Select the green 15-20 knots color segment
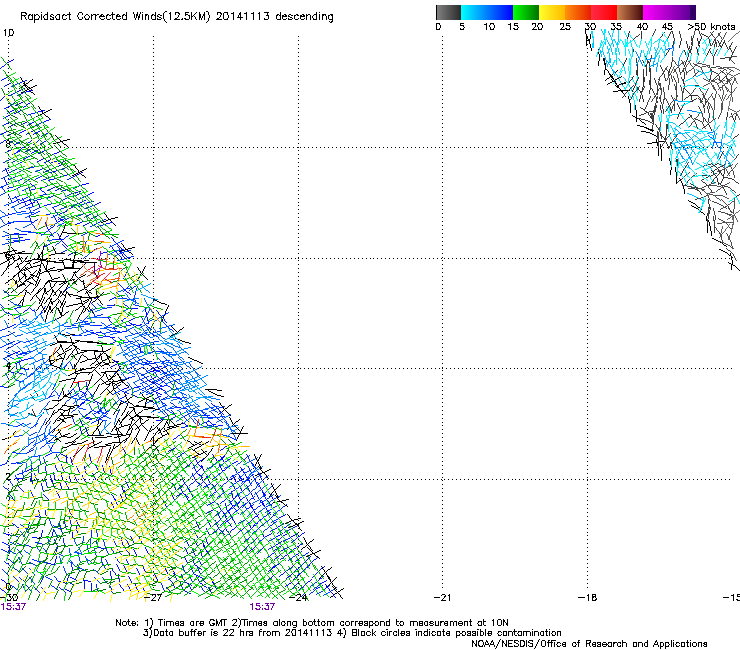Image resolution: width=740 pixels, height=650 pixels. click(526, 12)
